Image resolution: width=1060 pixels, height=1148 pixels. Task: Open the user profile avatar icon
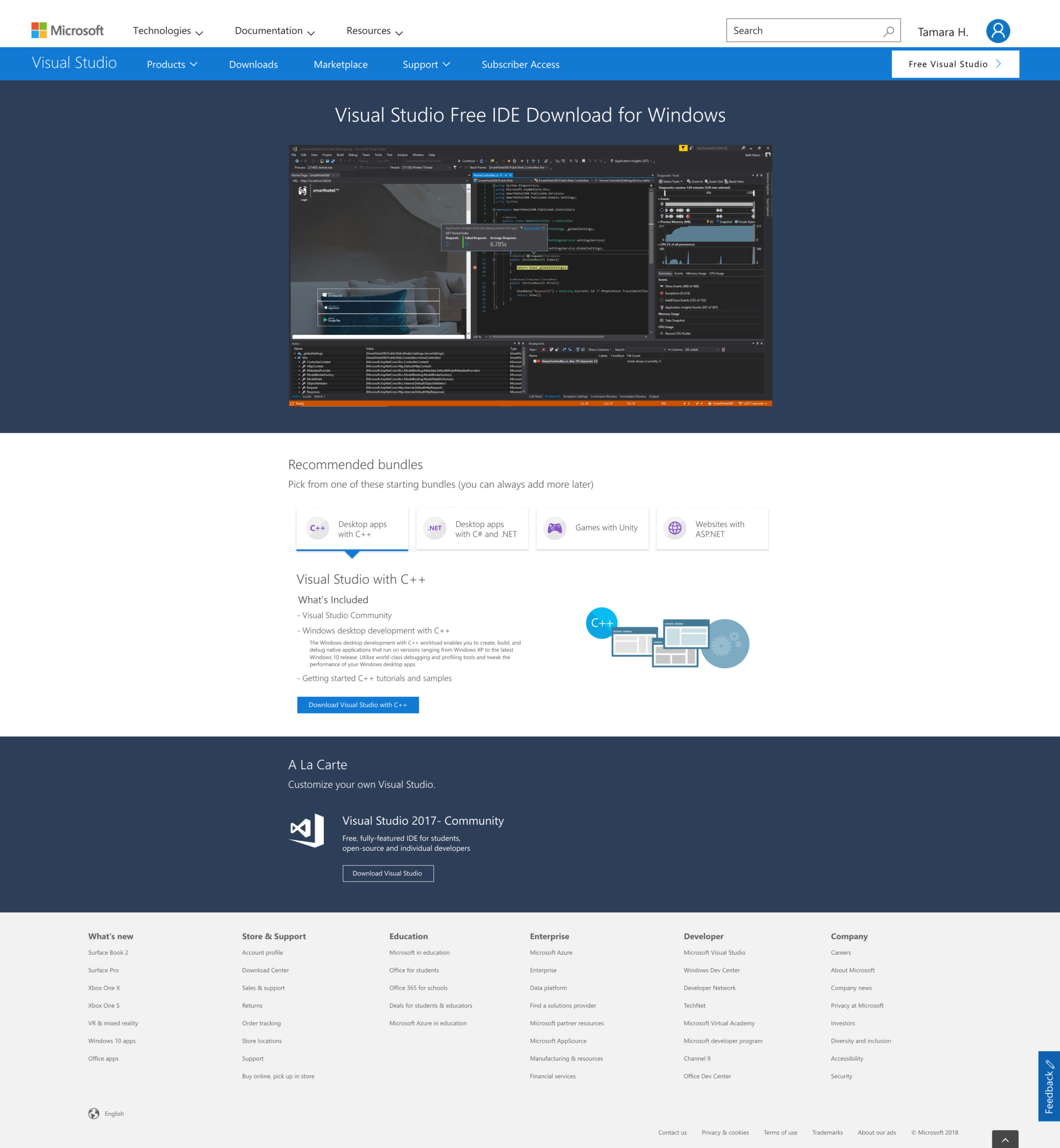tap(998, 31)
